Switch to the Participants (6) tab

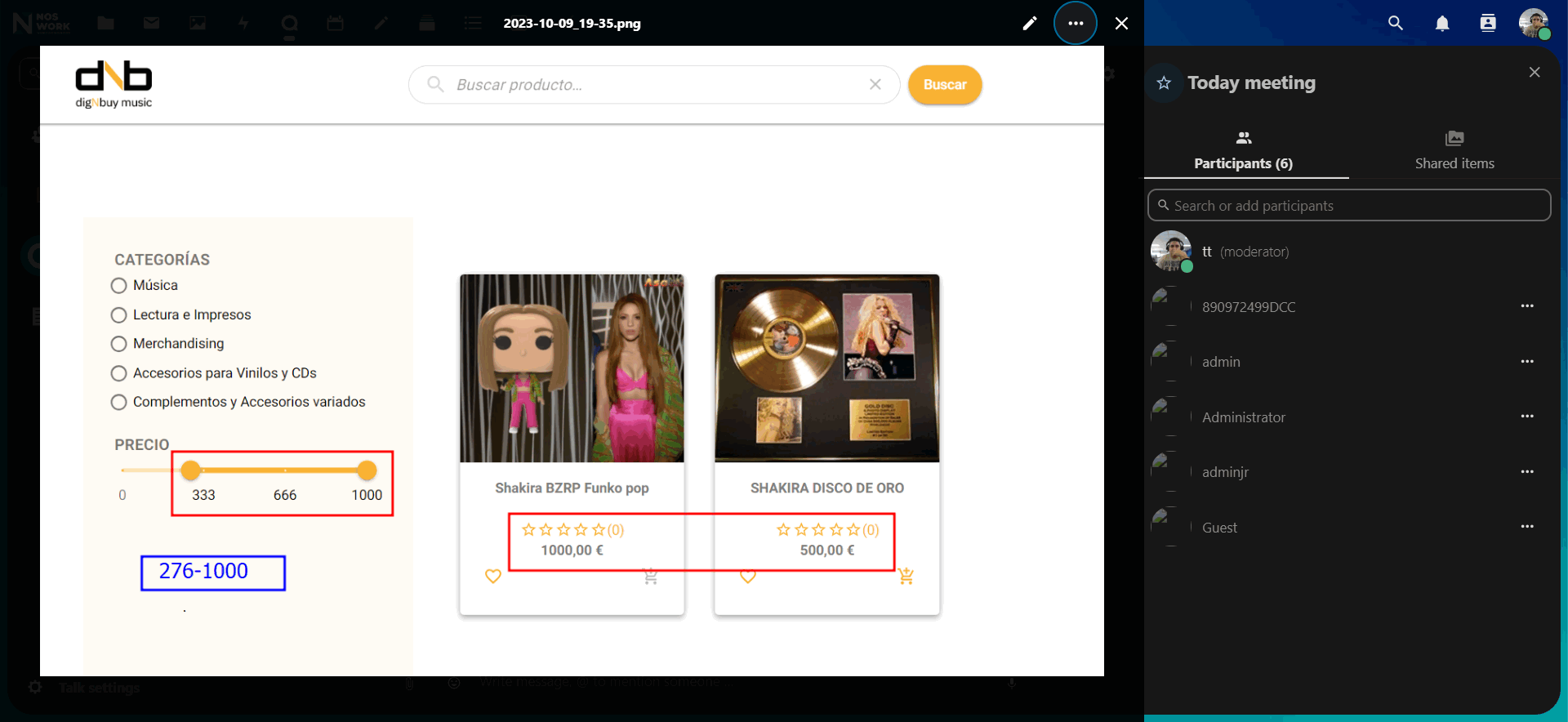tap(1244, 151)
